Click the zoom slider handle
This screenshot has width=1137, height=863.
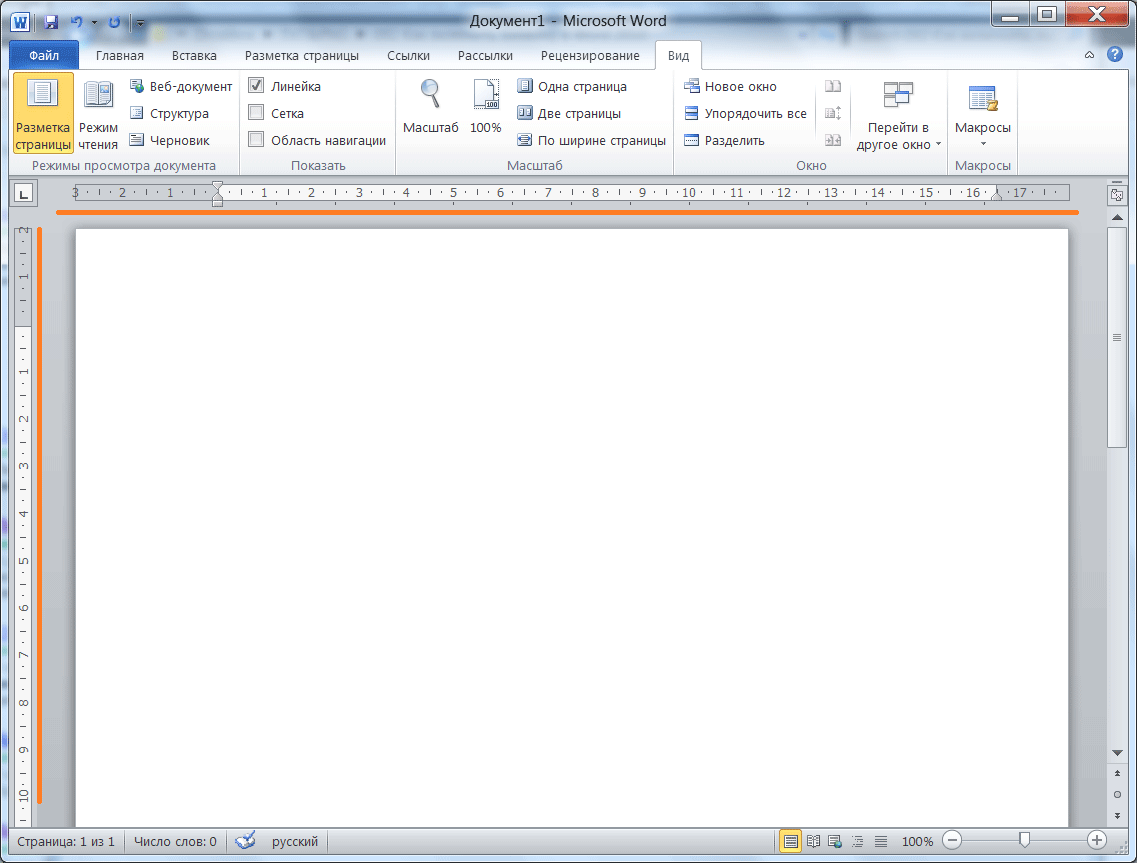(1024, 840)
